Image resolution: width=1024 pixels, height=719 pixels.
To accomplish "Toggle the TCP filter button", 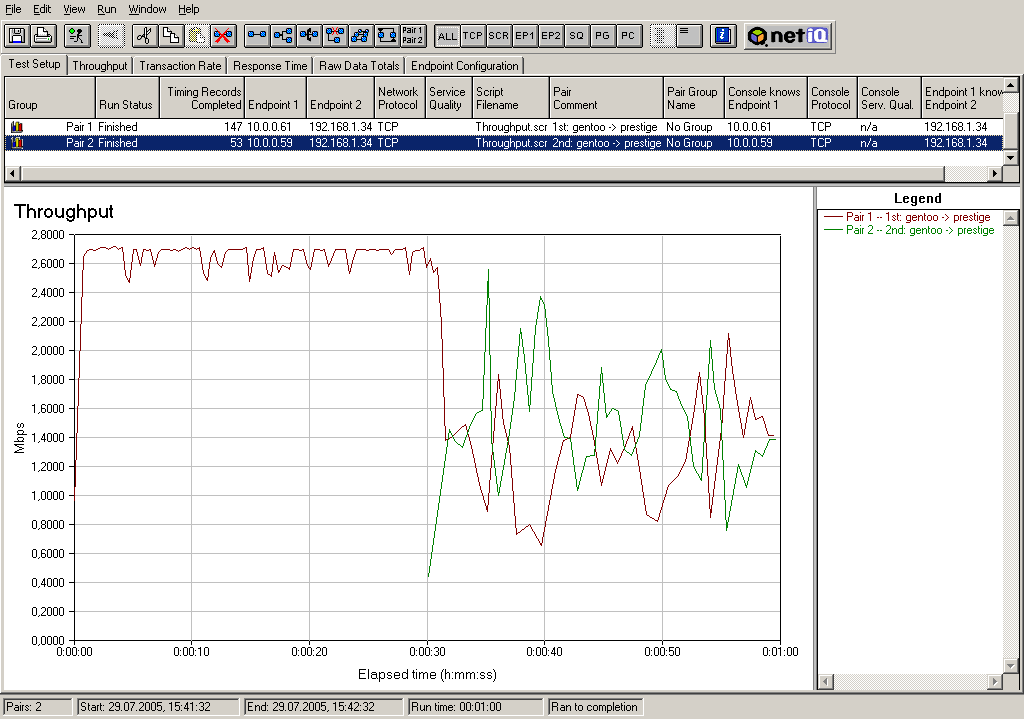I will point(473,36).
